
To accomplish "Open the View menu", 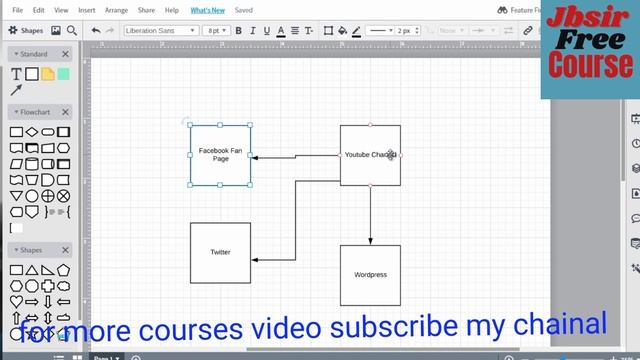I will [x=61, y=10].
